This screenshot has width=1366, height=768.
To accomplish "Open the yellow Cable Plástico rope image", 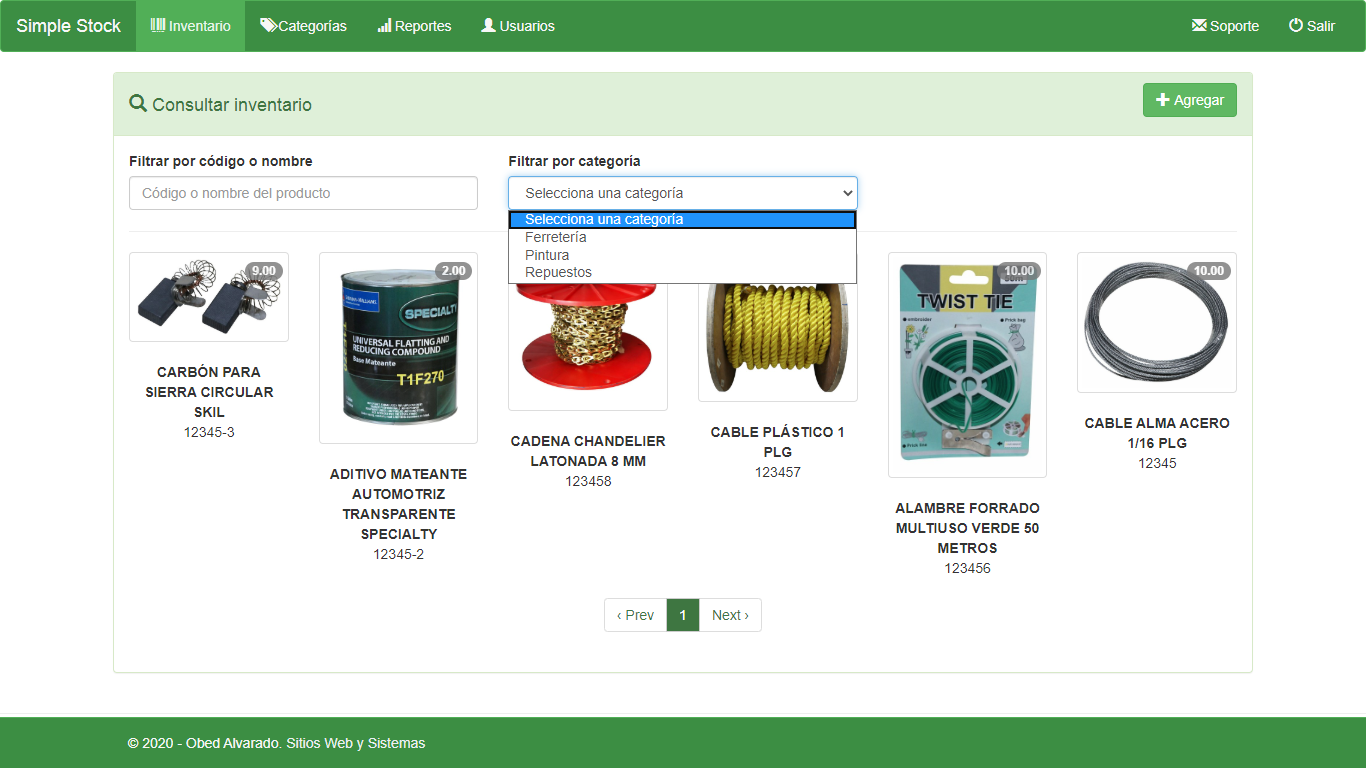I will tap(778, 341).
